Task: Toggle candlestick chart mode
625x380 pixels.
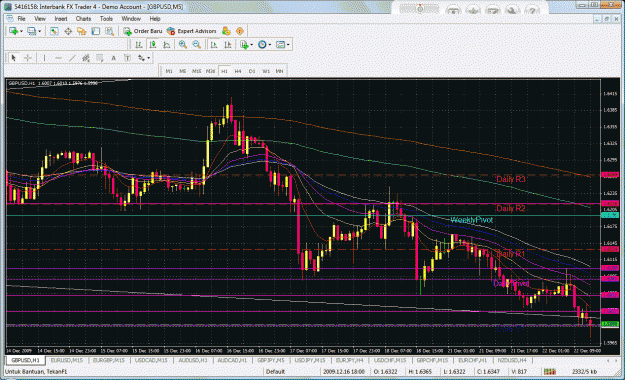Action: 153,45
